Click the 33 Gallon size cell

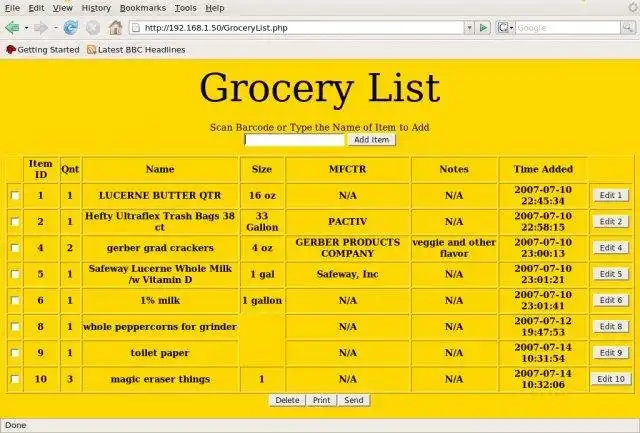point(262,222)
